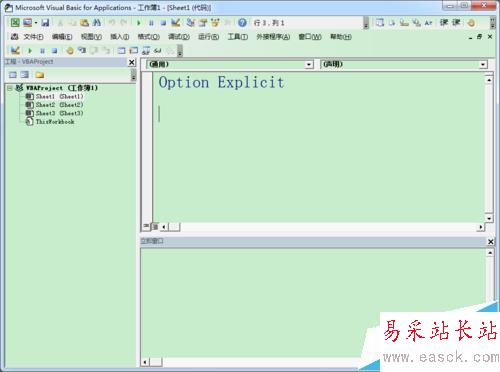Switch to Procedure View in code window
Screen dimensions: 500x372
click(x=146, y=226)
